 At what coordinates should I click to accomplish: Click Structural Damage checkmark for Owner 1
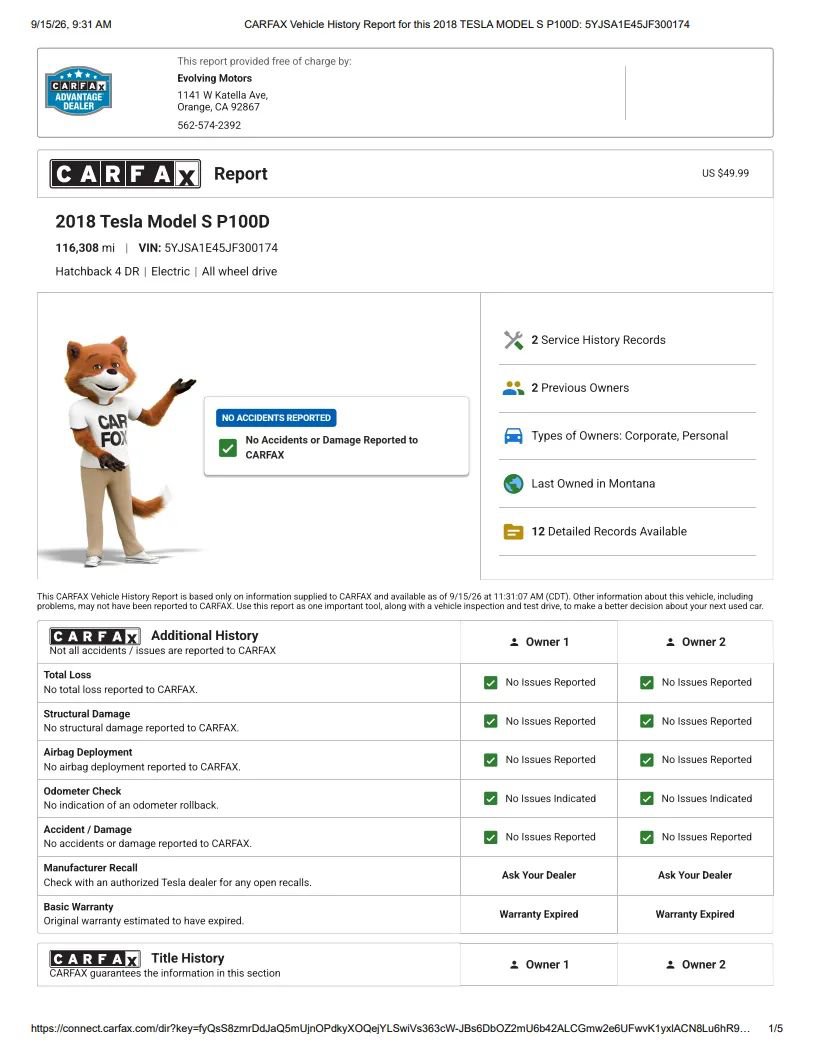[x=491, y=721]
